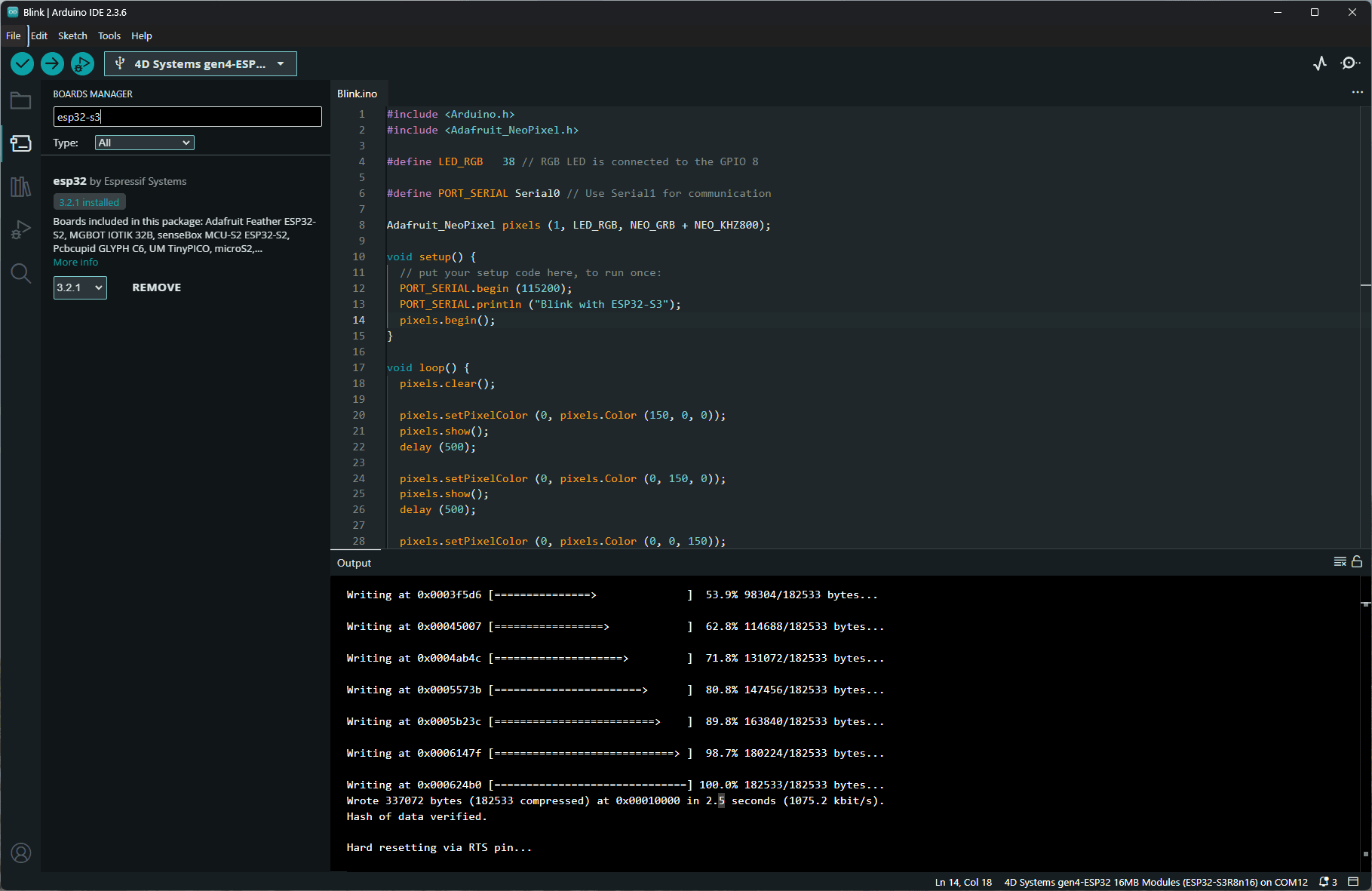Click the '#define LED_RGB' code line

click(x=572, y=161)
